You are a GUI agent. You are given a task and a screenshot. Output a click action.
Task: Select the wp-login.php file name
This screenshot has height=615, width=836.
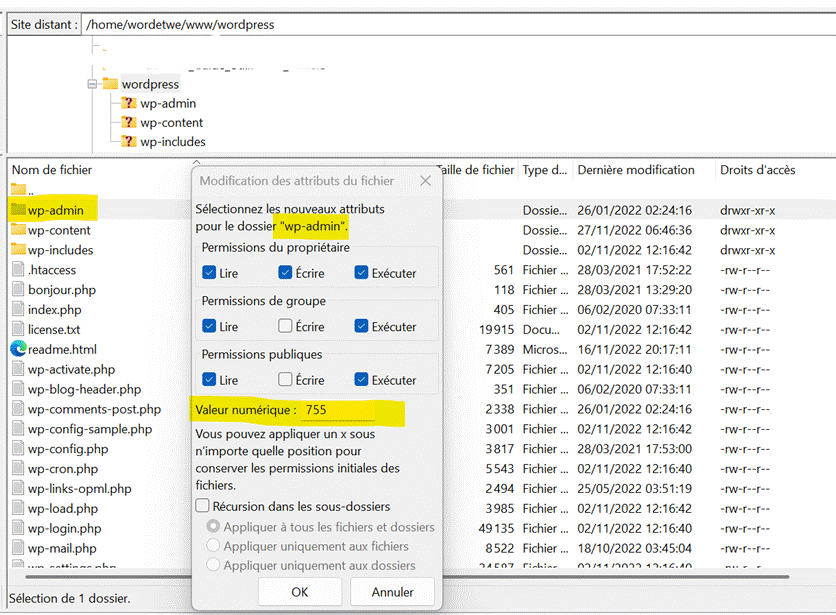tap(65, 529)
